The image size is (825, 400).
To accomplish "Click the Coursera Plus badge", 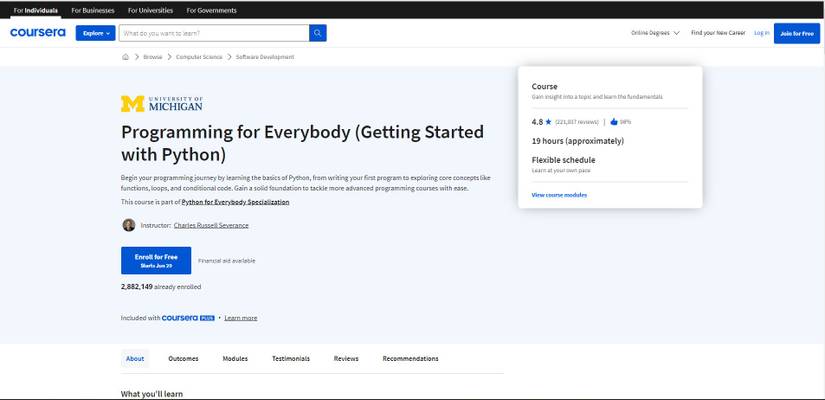I will [188, 318].
